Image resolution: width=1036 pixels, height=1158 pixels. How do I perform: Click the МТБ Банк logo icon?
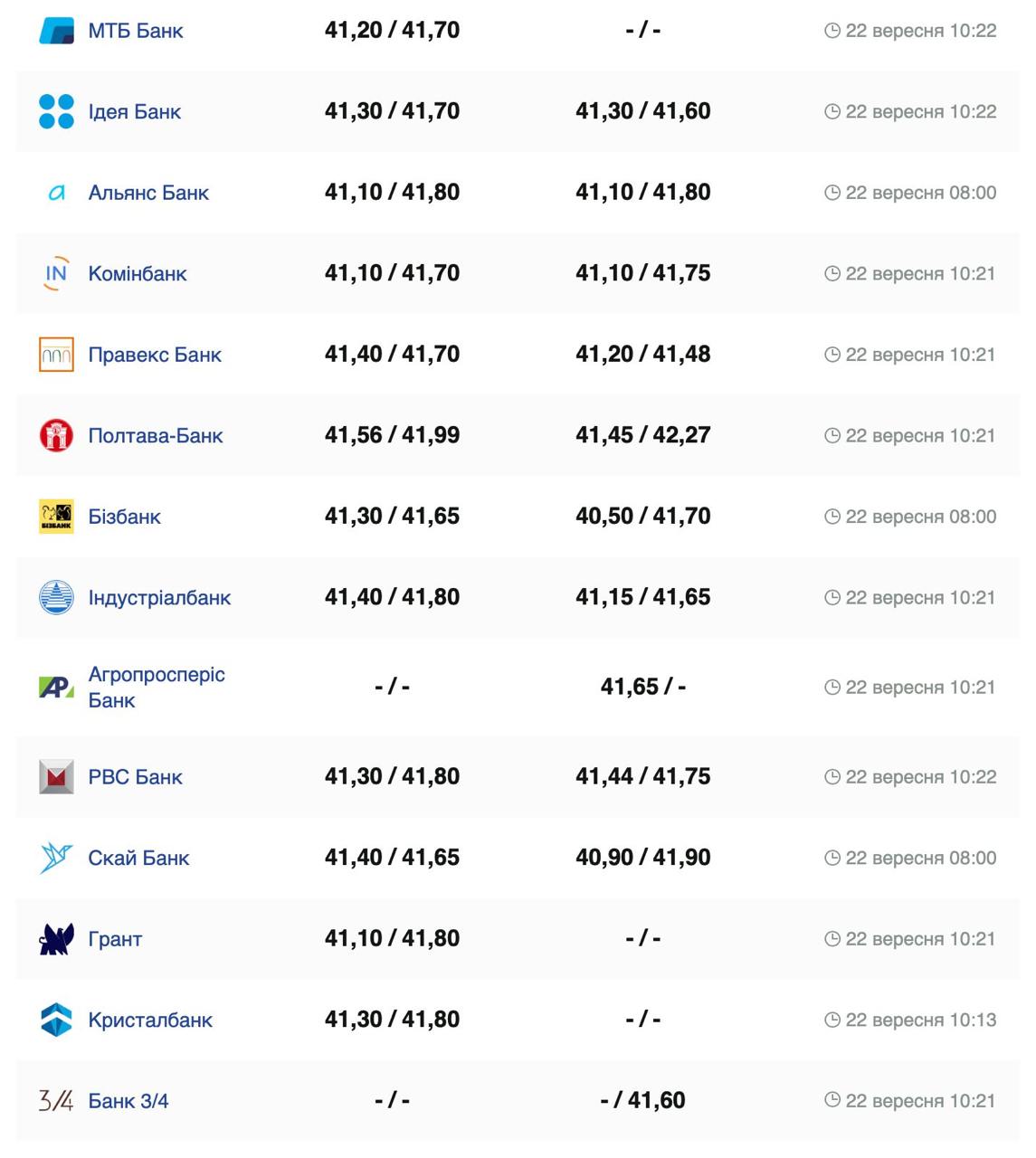(x=56, y=31)
